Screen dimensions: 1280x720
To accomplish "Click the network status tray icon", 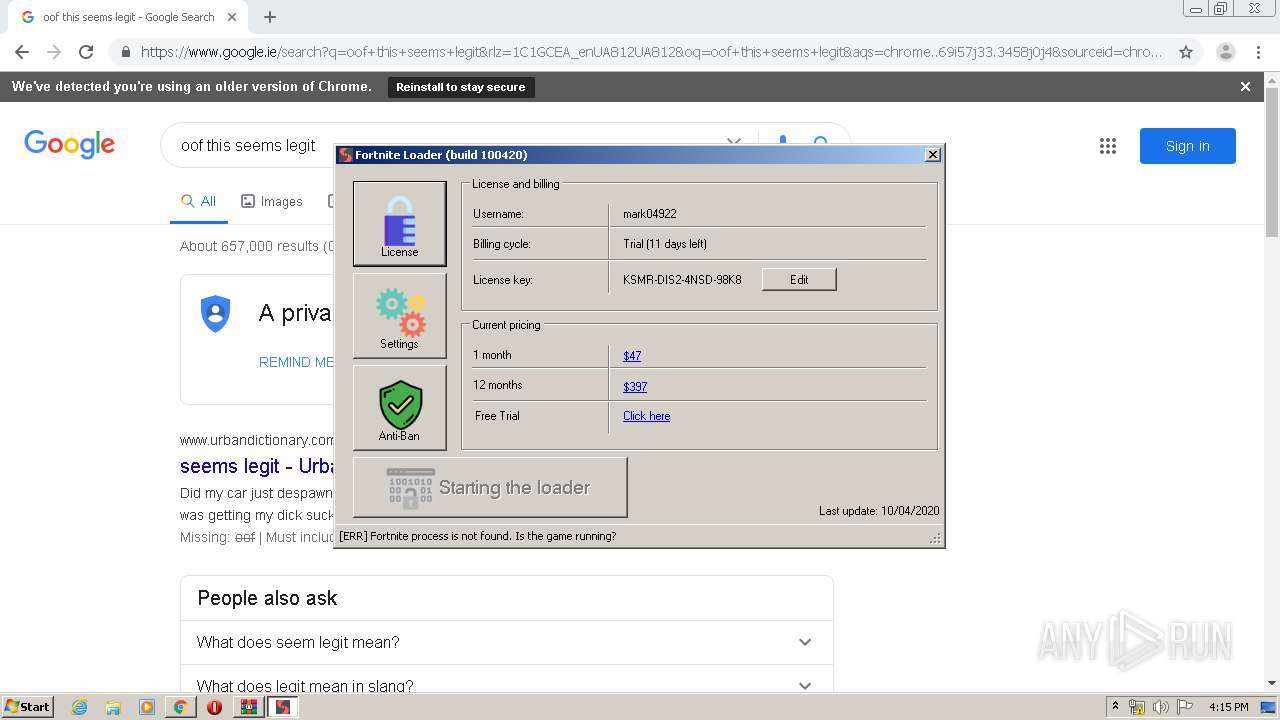I will coord(1137,707).
